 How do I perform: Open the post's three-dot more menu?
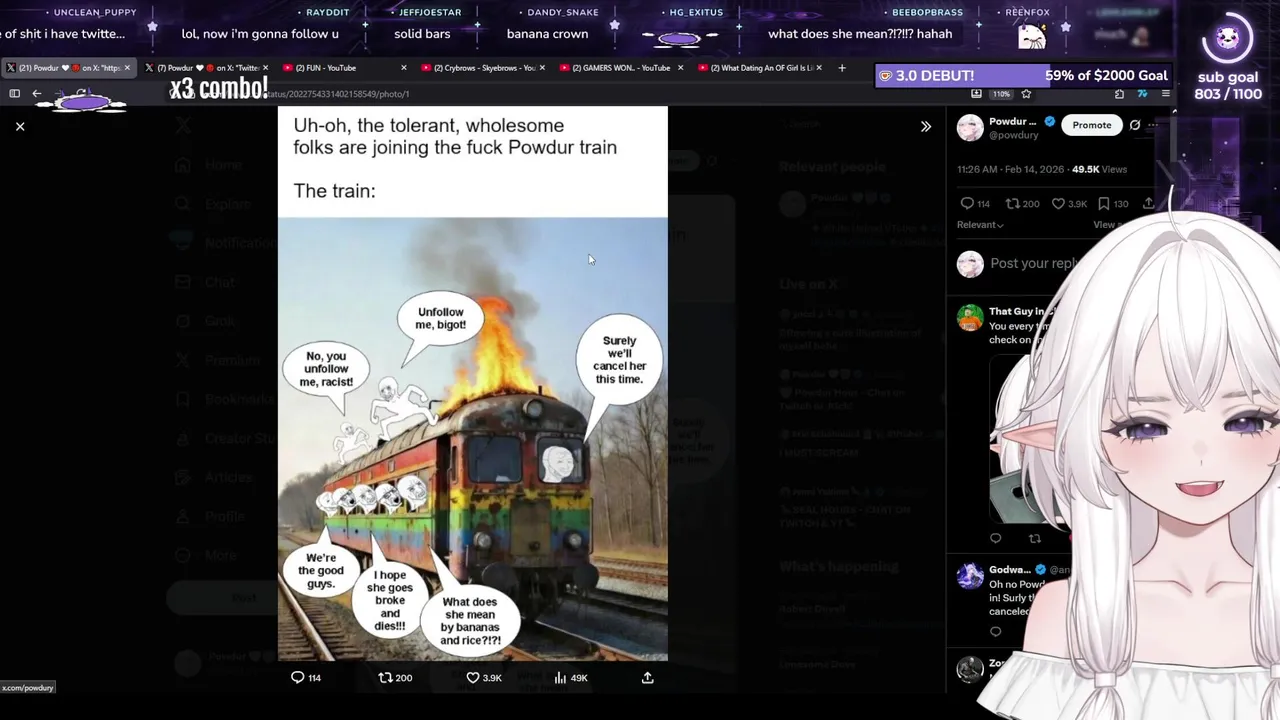pos(1153,125)
